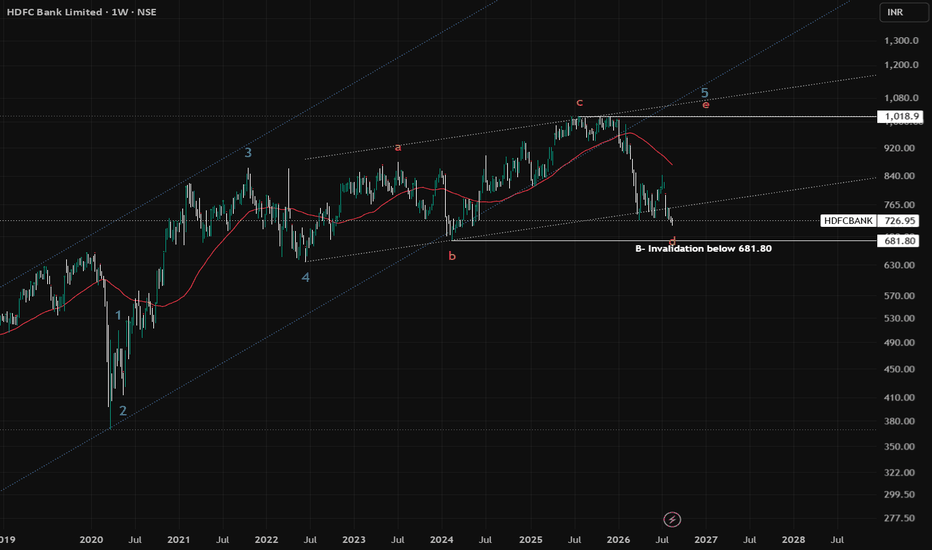Click 765.00 on the price axis
Viewport: 932px width, 550px height.
899,205
